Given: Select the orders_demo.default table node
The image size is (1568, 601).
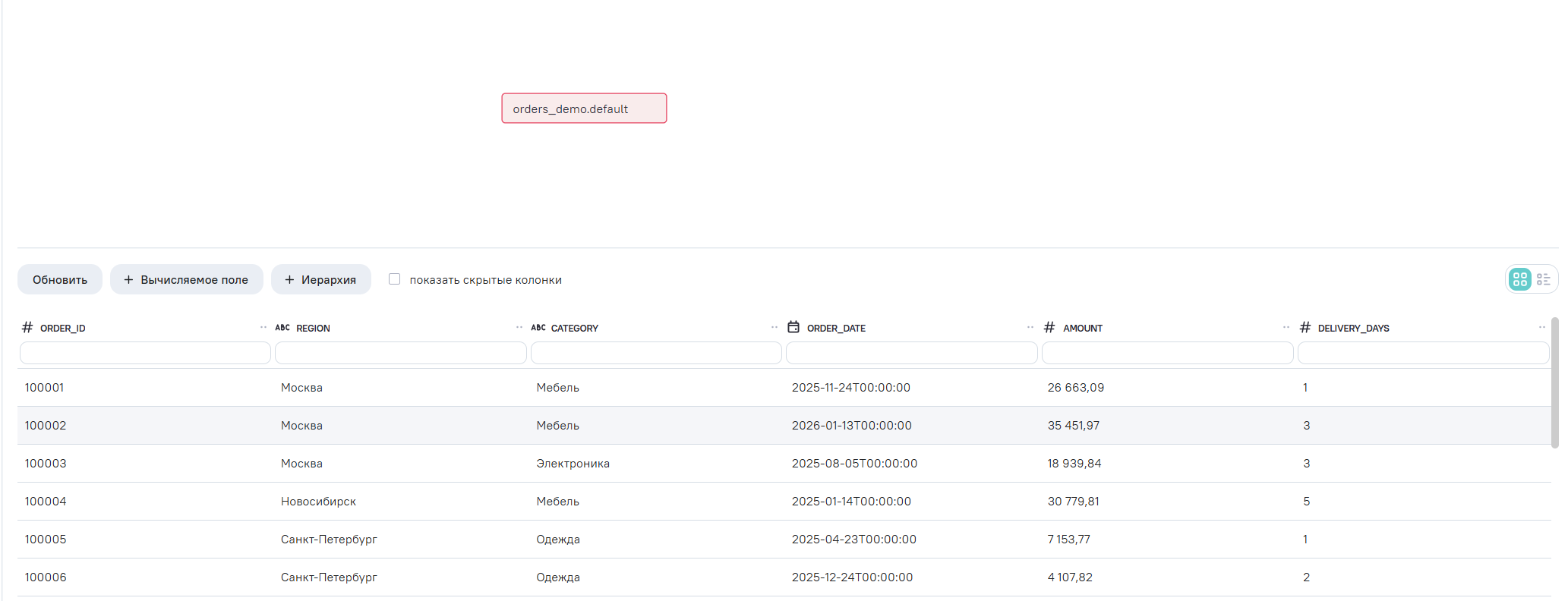Looking at the screenshot, I should pyautogui.click(x=584, y=109).
